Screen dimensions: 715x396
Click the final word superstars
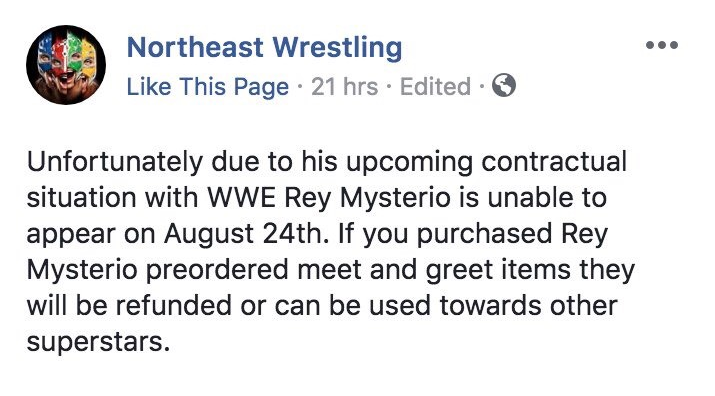(98, 343)
